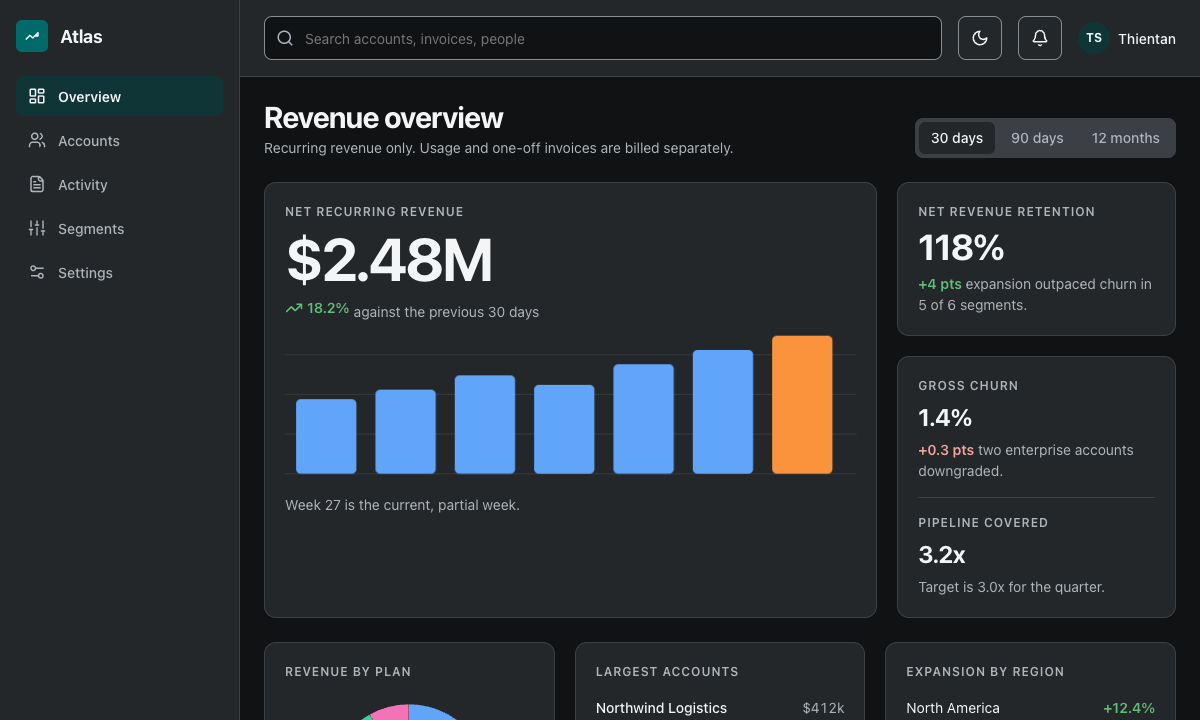Click the first blue bar in chart
This screenshot has width=1200, height=720.
[x=326, y=436]
